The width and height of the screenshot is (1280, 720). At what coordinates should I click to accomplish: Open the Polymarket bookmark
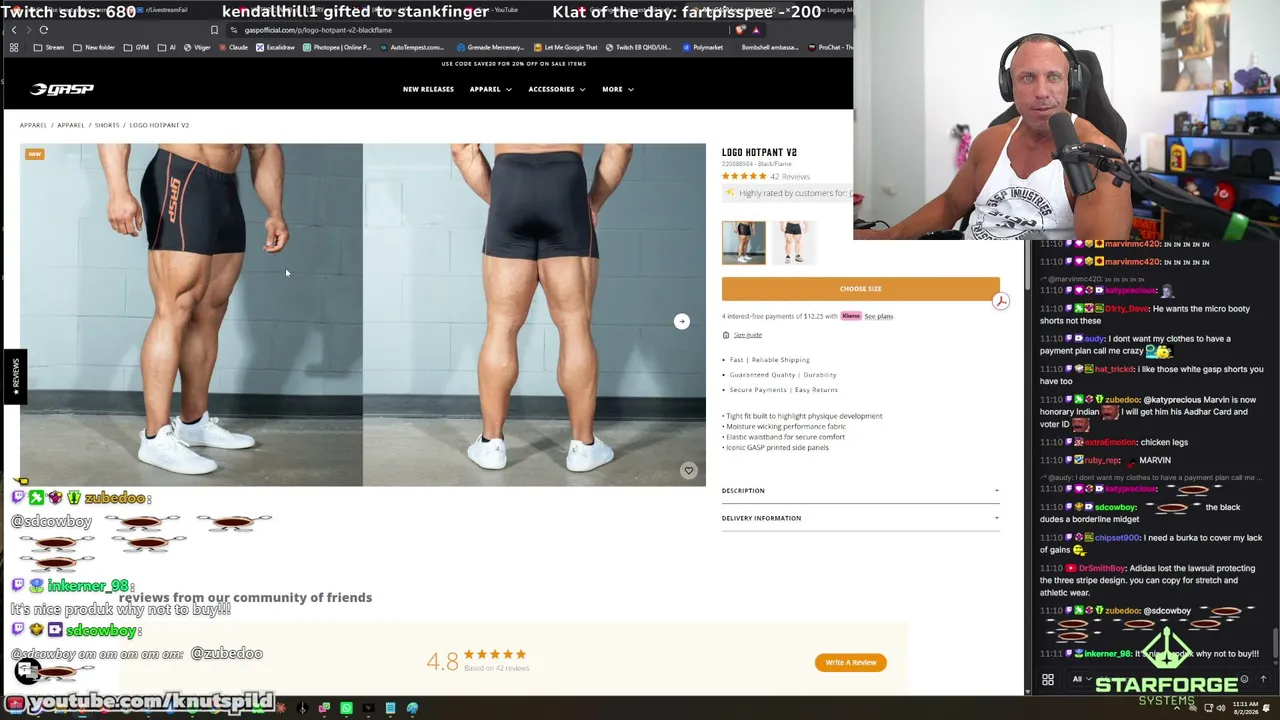[703, 47]
